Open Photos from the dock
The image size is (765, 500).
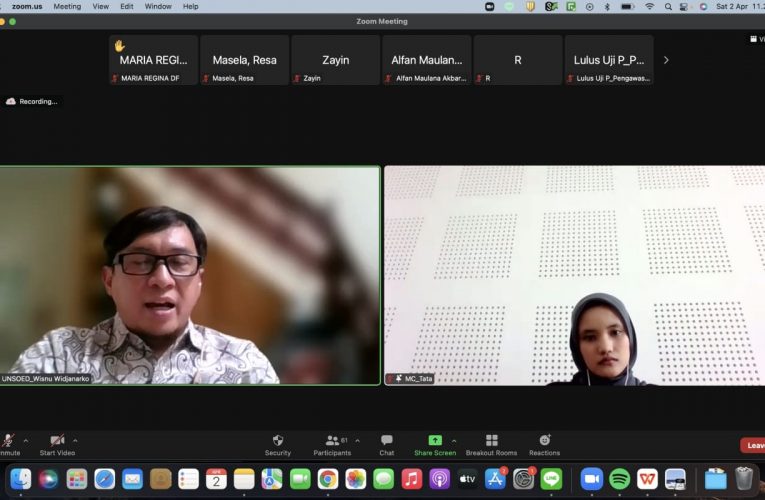pyautogui.click(x=356, y=479)
